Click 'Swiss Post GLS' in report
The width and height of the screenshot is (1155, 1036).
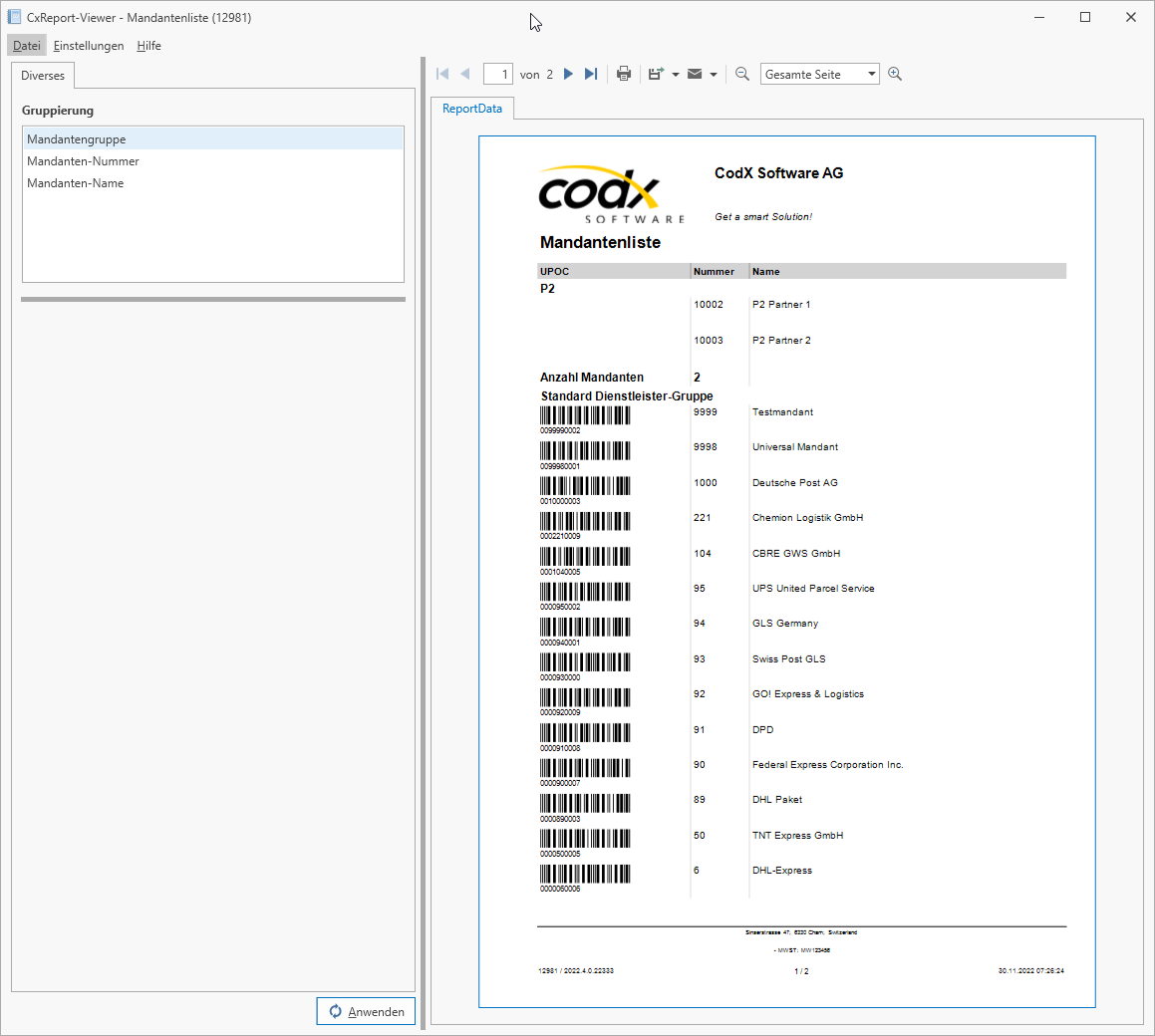coord(789,659)
